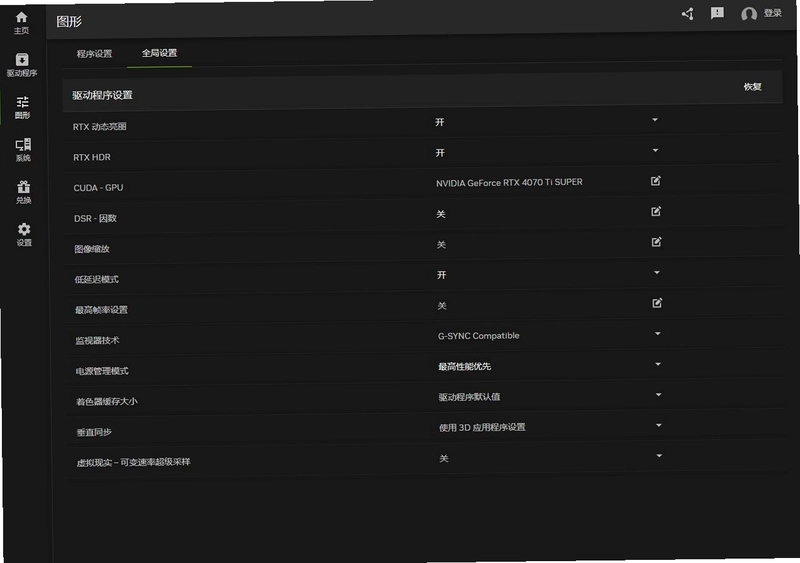Click the 图形 page title
The width and height of the screenshot is (800, 563).
(69, 21)
